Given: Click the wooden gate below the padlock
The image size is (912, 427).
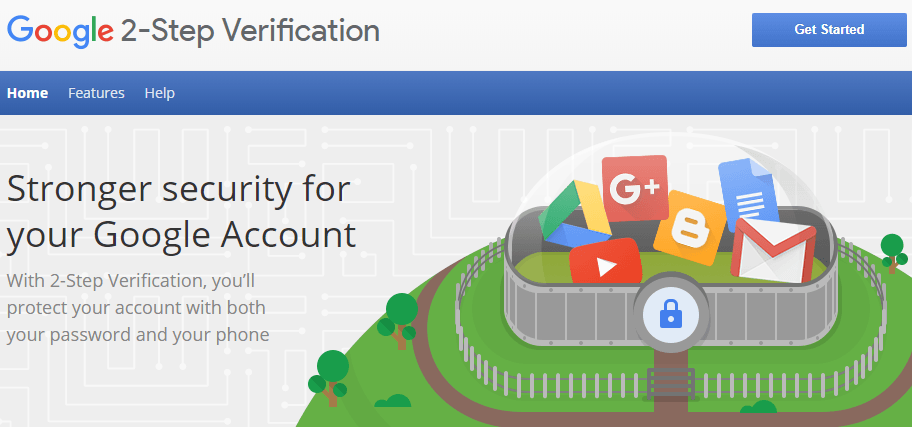Looking at the screenshot, I should (x=671, y=381).
